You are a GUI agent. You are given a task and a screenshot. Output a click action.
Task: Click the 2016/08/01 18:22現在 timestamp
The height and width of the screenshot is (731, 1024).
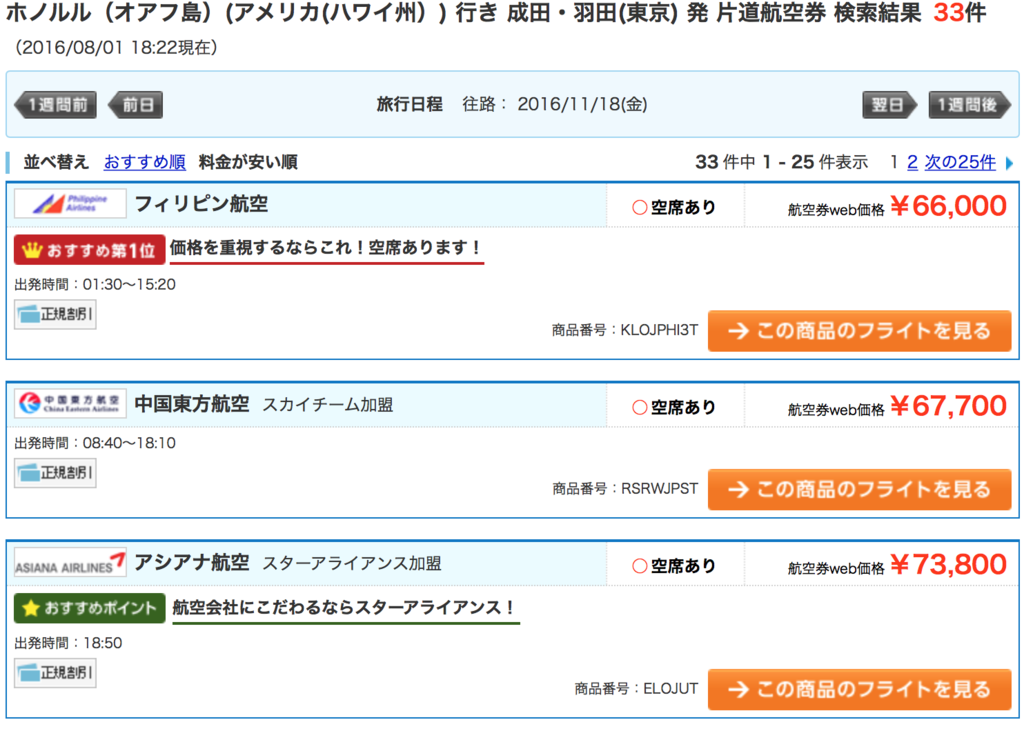(116, 48)
